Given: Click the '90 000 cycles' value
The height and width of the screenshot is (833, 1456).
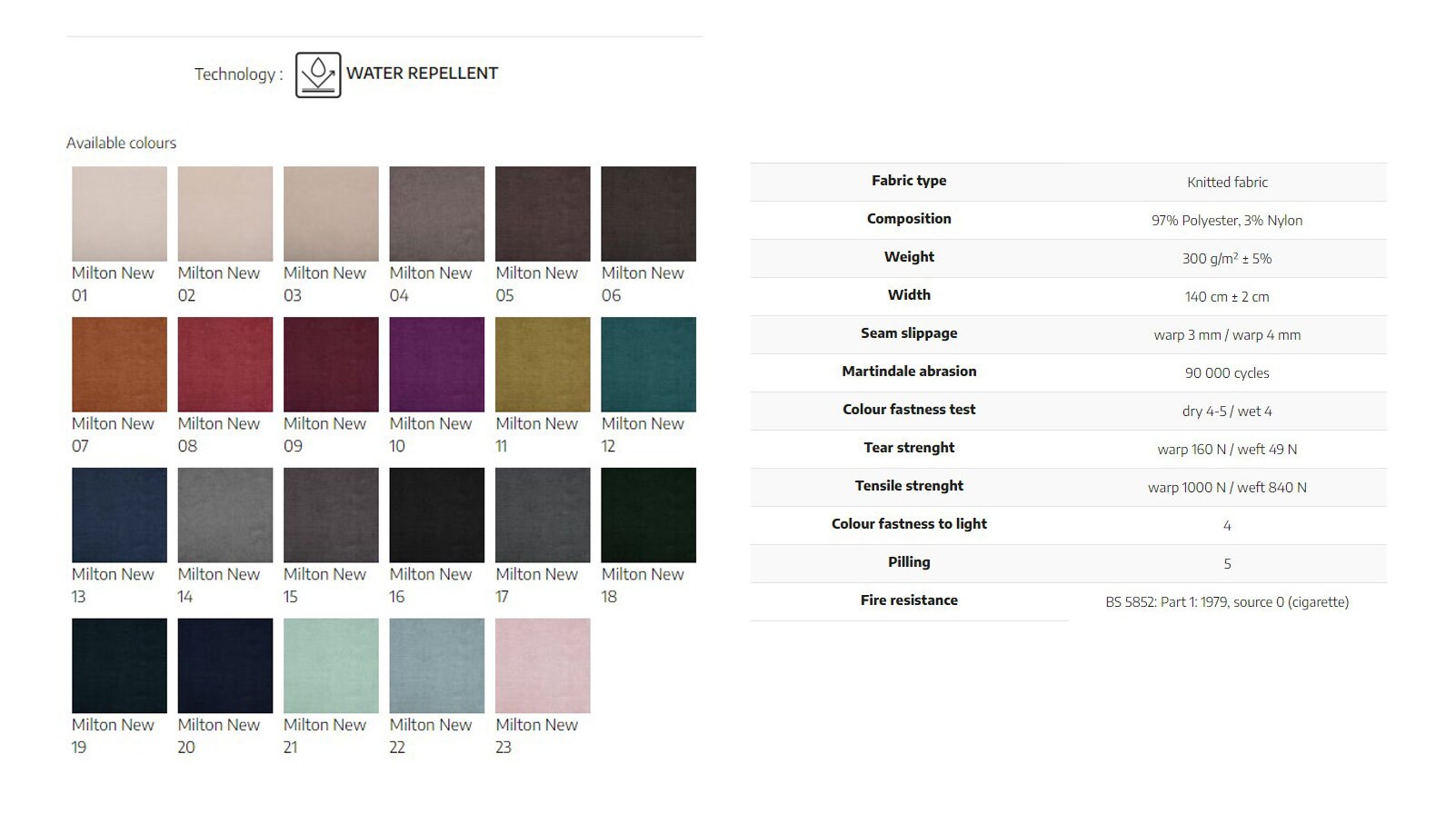Looking at the screenshot, I should pyautogui.click(x=1227, y=373).
